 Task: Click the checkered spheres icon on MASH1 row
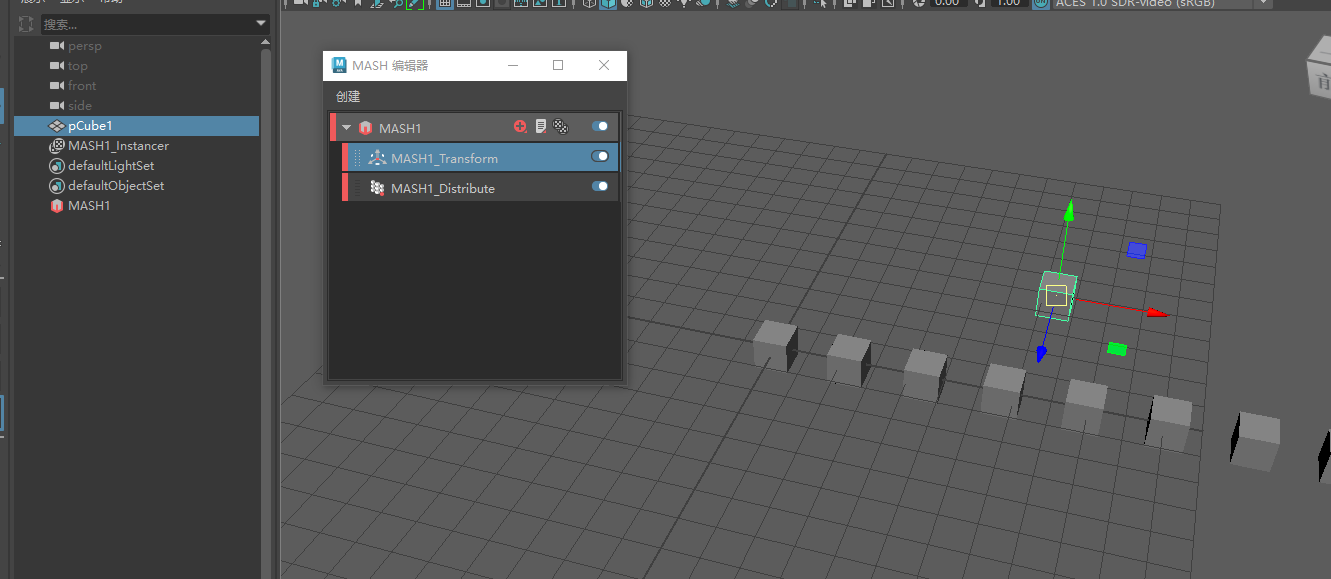[x=561, y=127]
